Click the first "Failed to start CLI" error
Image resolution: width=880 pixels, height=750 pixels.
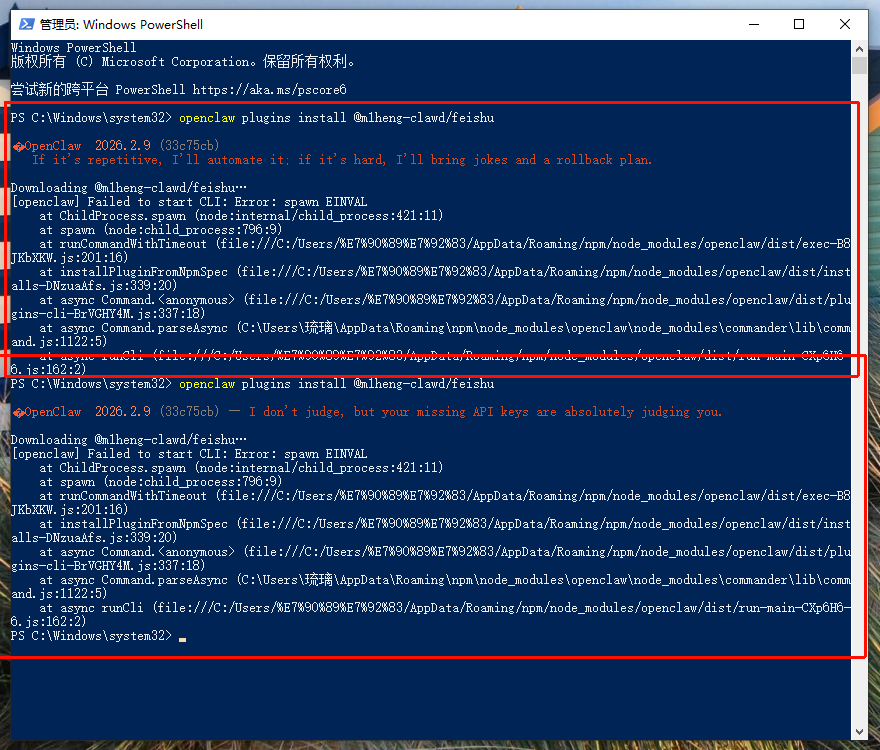pyautogui.click(x=188, y=202)
